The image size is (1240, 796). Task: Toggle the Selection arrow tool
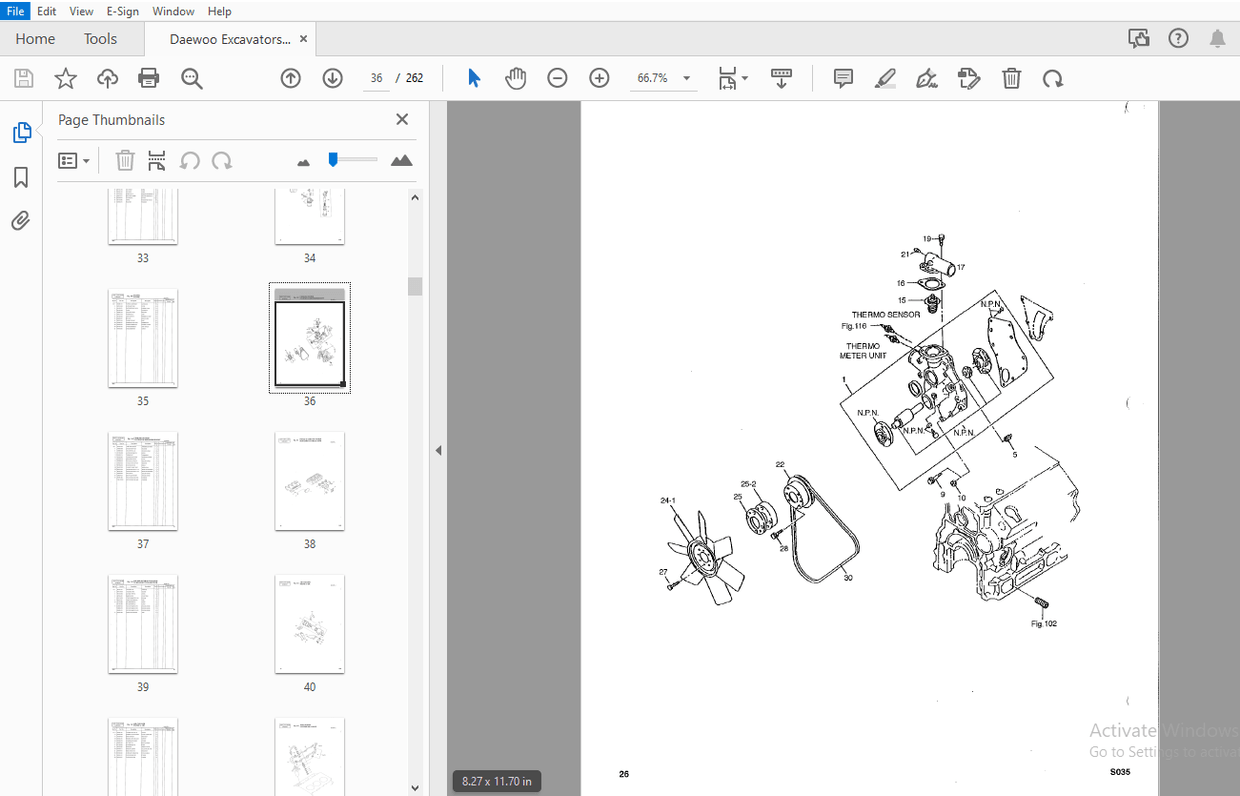[474, 78]
